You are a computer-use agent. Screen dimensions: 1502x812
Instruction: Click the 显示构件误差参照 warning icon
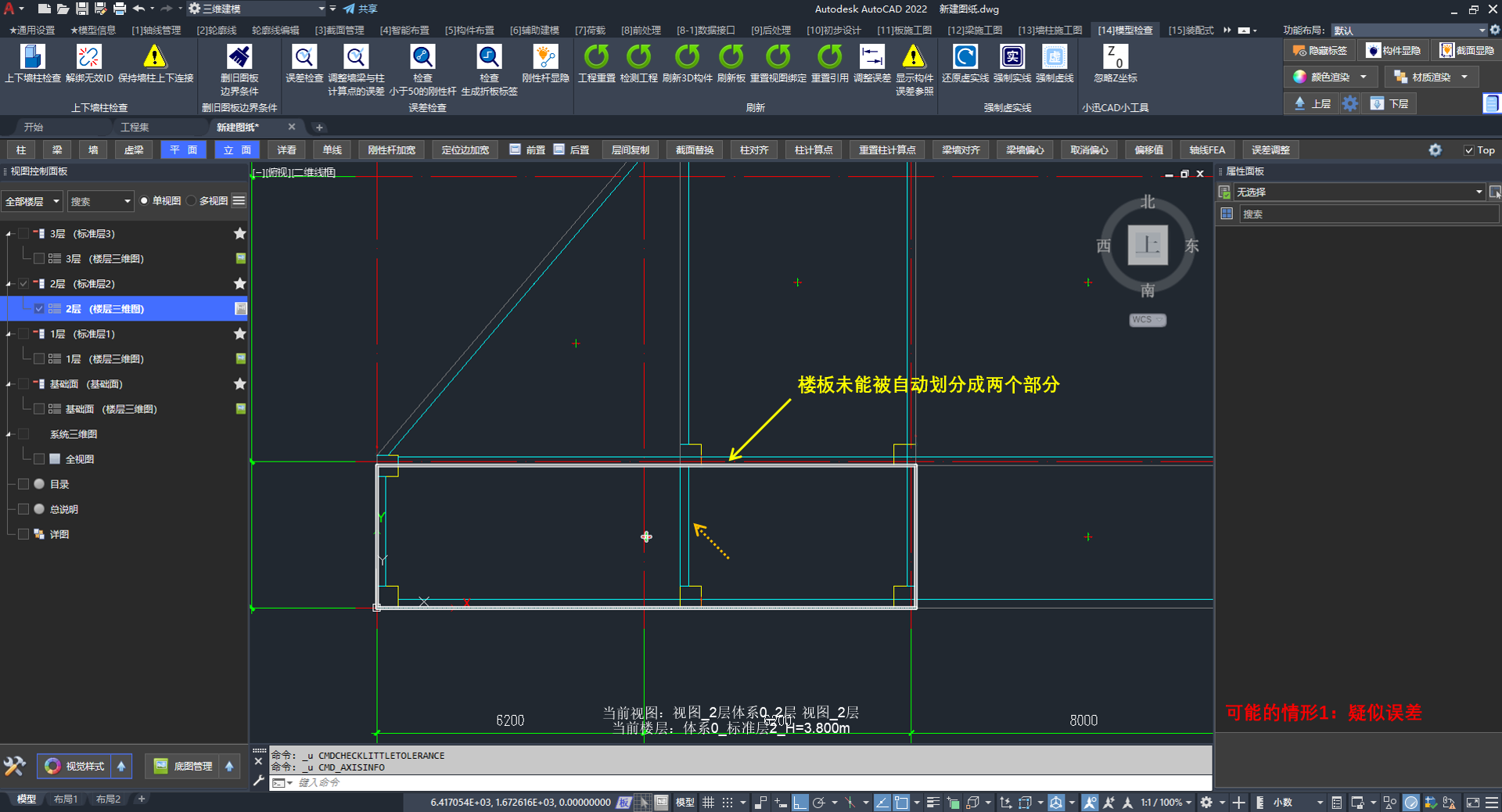click(x=914, y=57)
